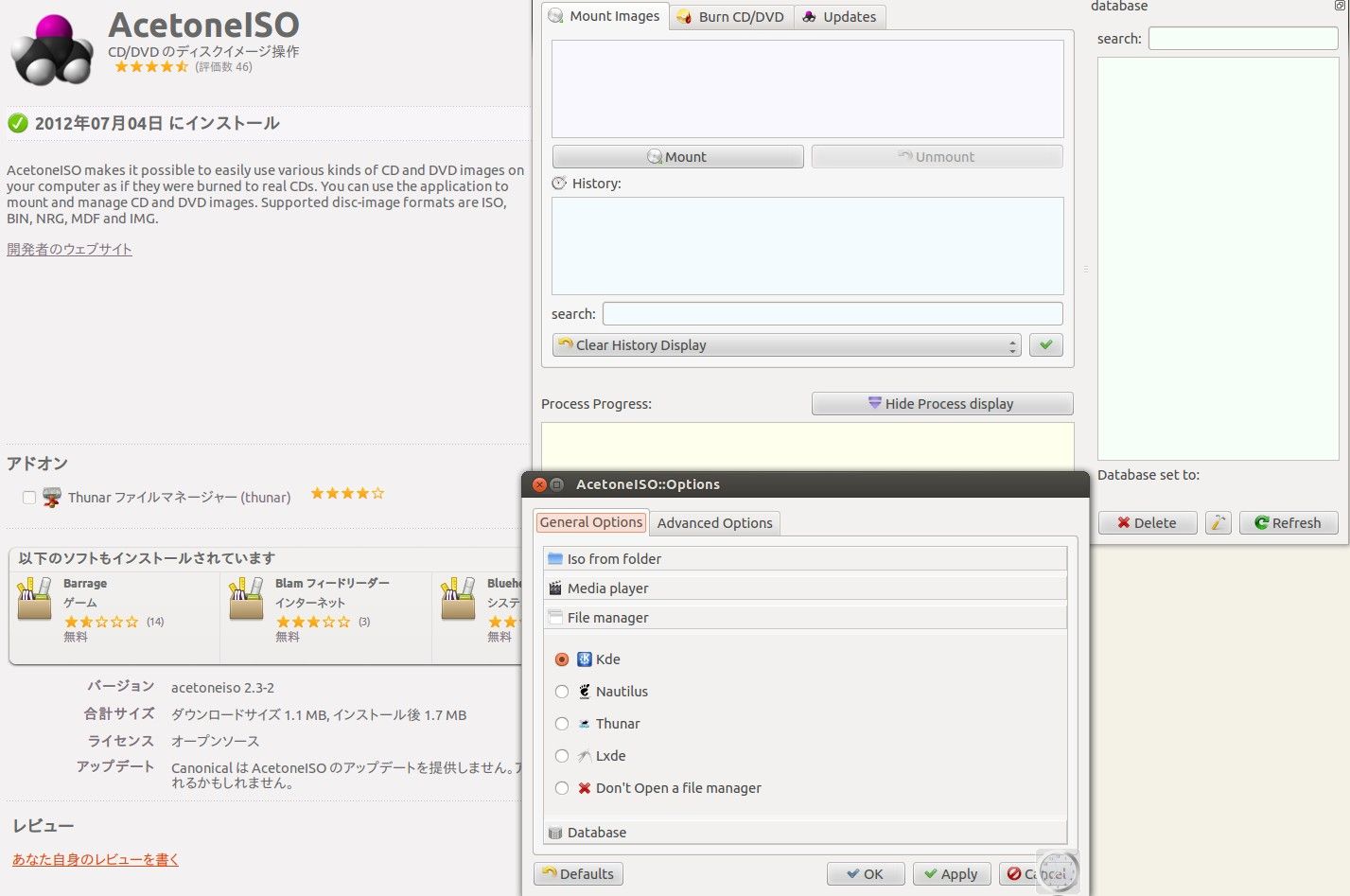Screen dimensions: 1350x896
Task: Click the splitter handle beside database panel
Action: (1086, 270)
